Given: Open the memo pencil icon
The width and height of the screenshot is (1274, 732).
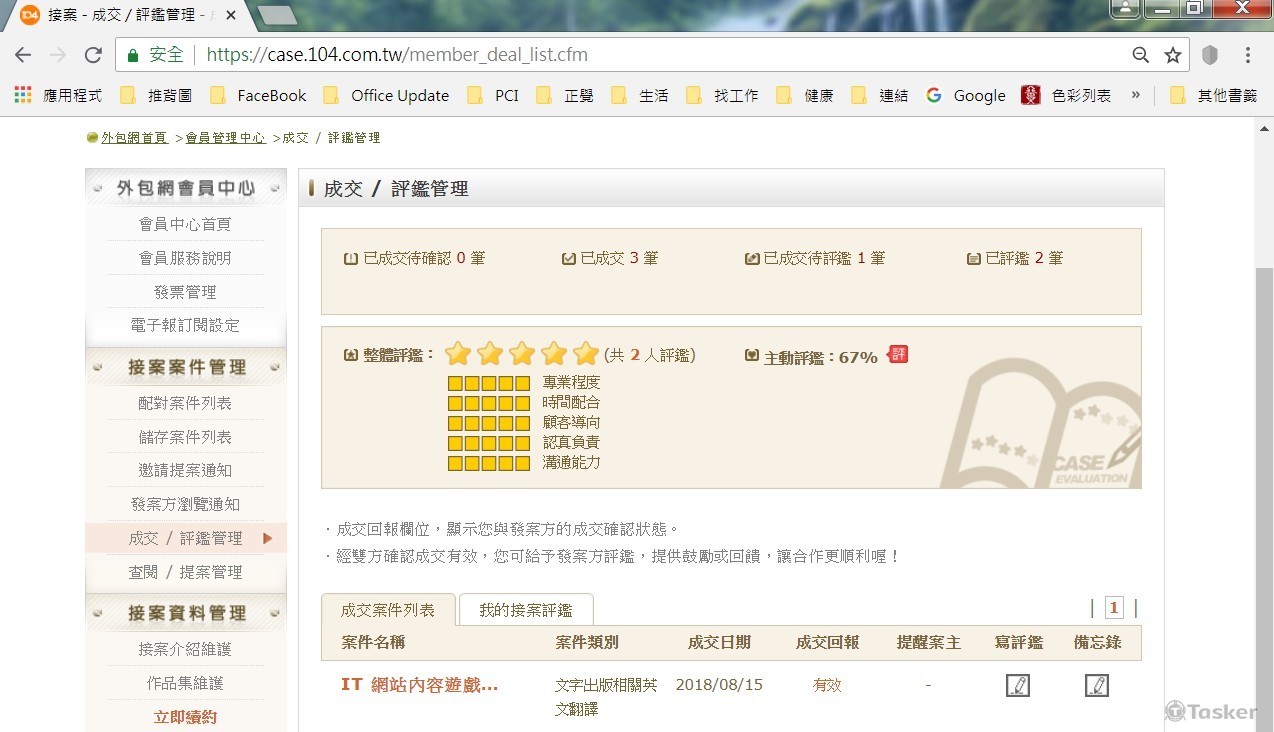Looking at the screenshot, I should tap(1096, 685).
